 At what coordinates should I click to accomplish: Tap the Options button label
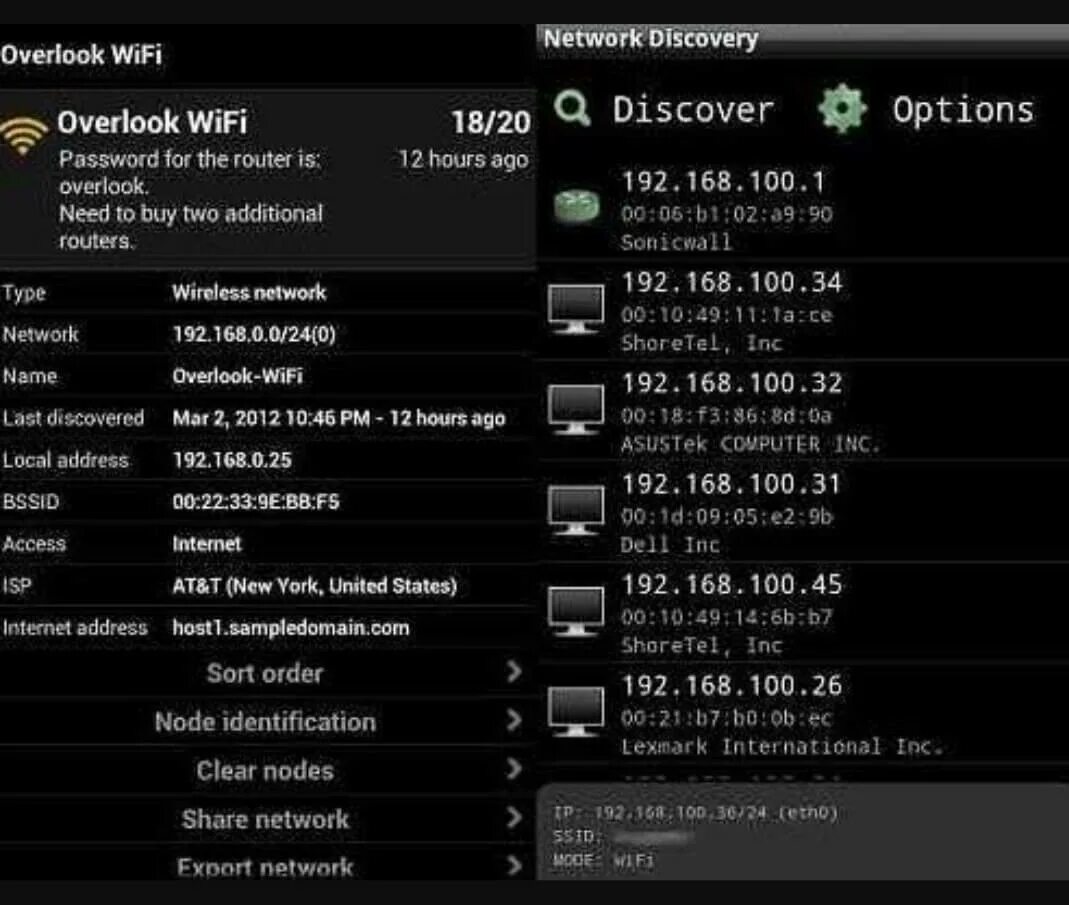coord(963,110)
